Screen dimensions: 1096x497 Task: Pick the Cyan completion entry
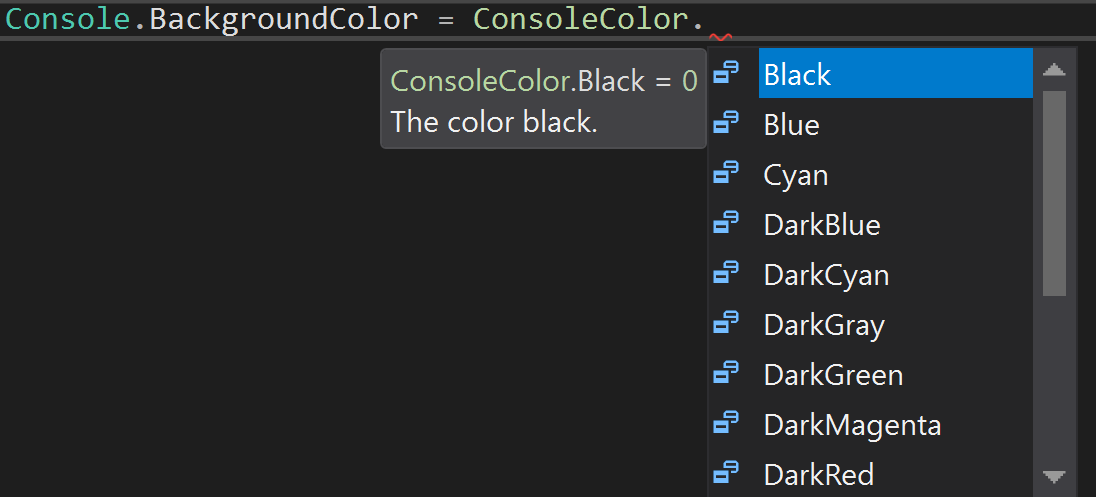[895, 175]
